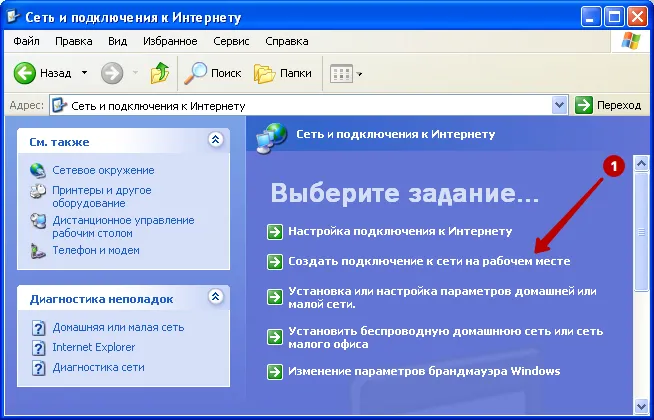Click the Network Neighborhood globe icon
Image resolution: width=654 pixels, height=420 pixels.
pyautogui.click(x=38, y=170)
